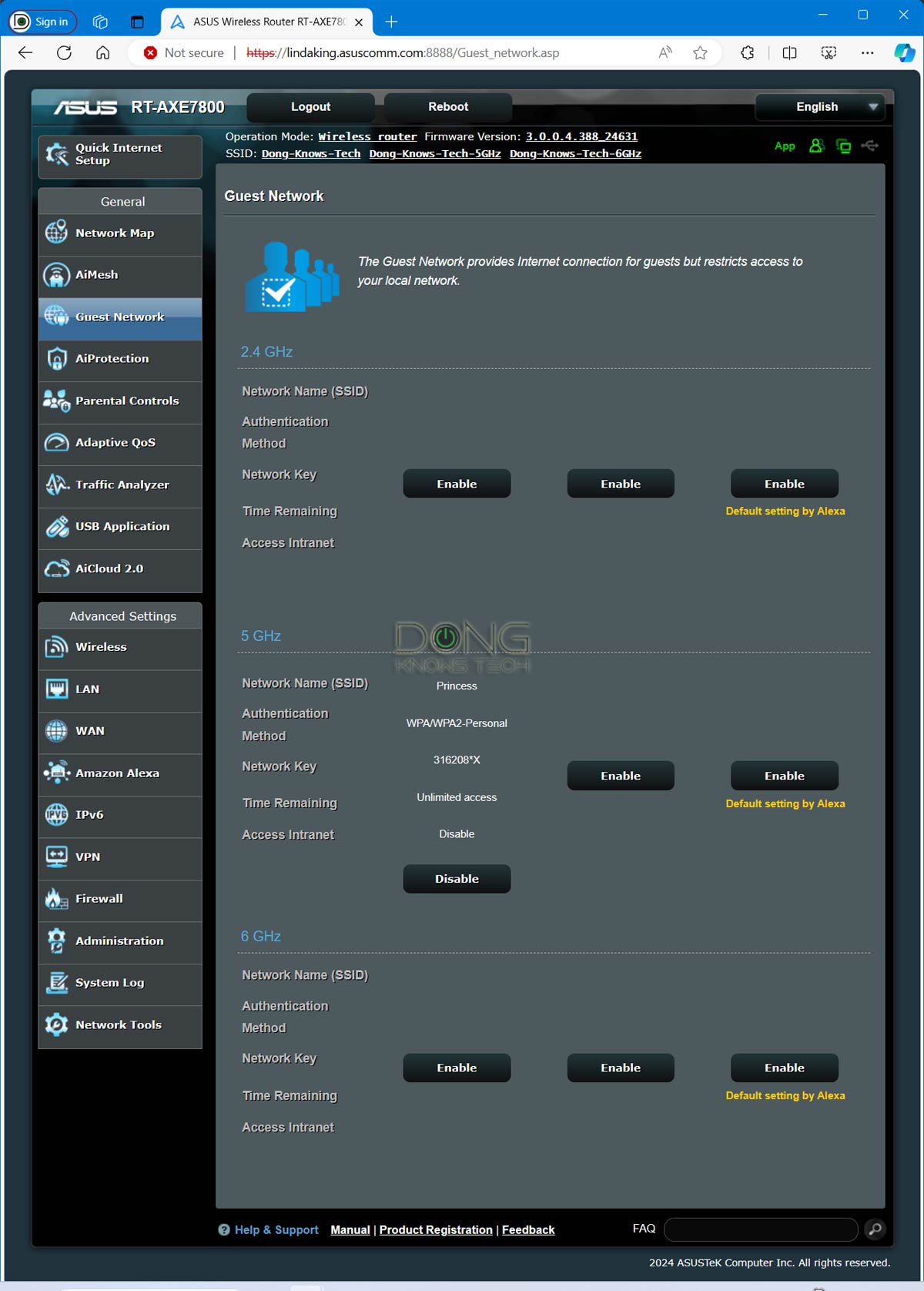The image size is (924, 1291).
Task: Click the Reboot button
Action: (x=448, y=107)
